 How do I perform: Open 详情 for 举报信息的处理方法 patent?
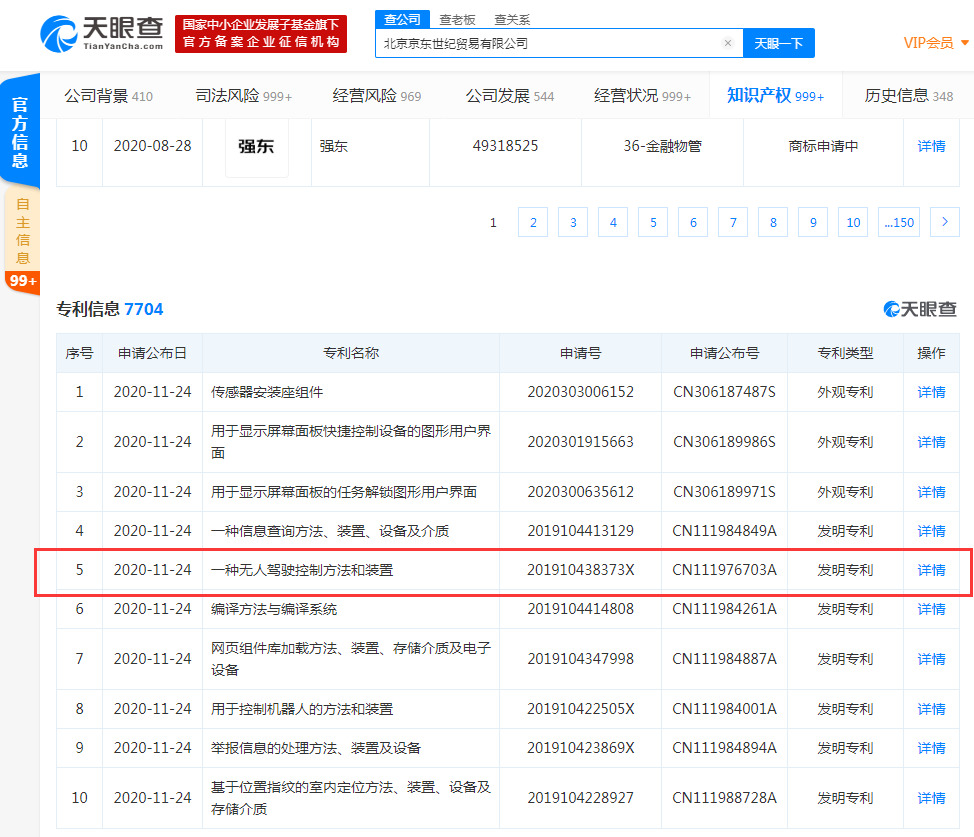[x=931, y=748]
